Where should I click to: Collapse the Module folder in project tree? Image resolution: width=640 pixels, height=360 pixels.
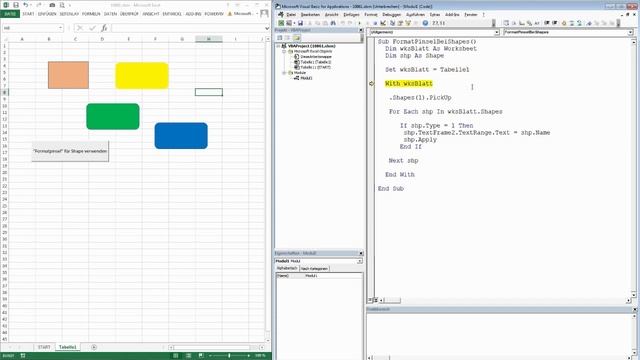coord(284,73)
